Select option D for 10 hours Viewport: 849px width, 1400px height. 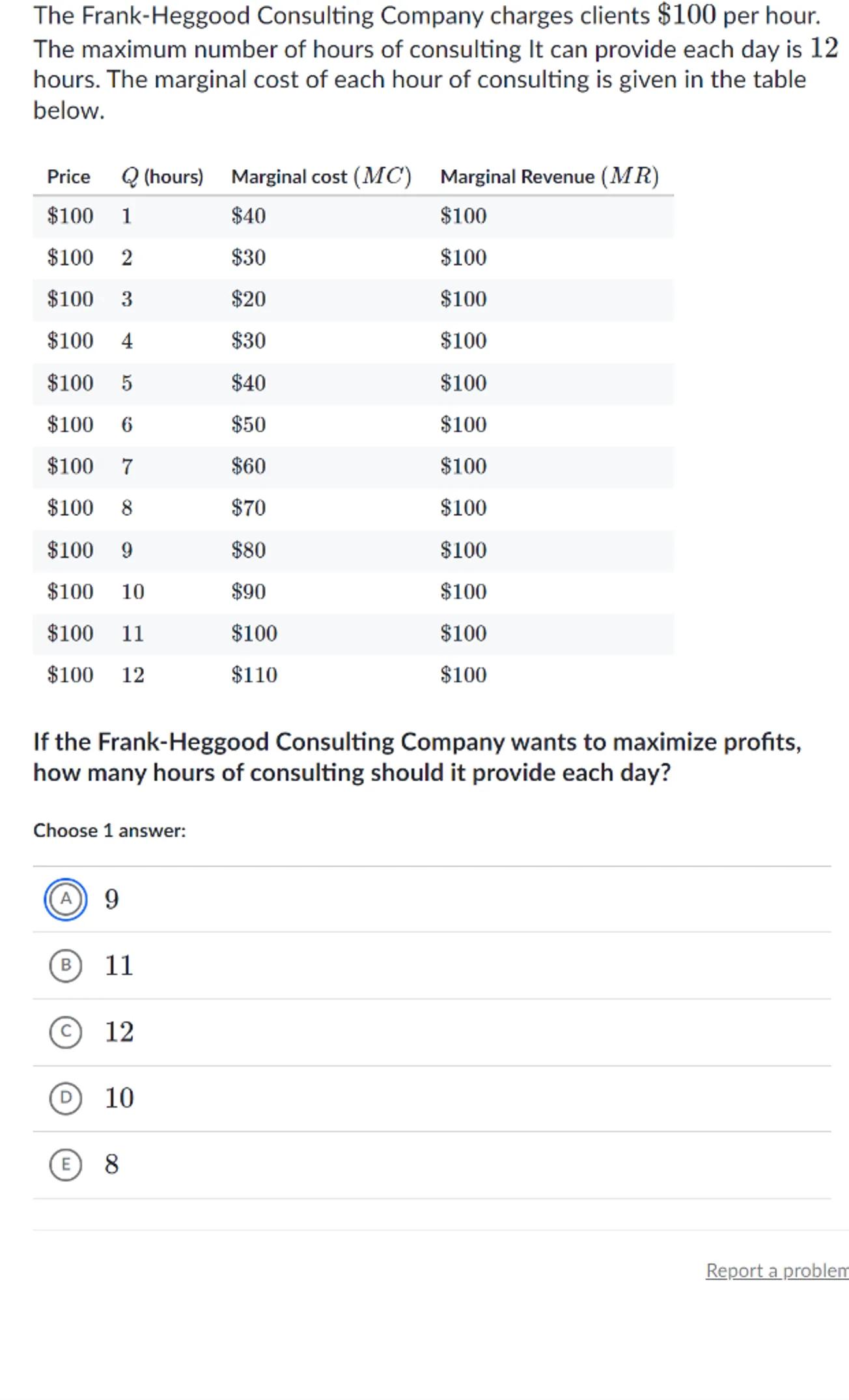[x=66, y=1098]
